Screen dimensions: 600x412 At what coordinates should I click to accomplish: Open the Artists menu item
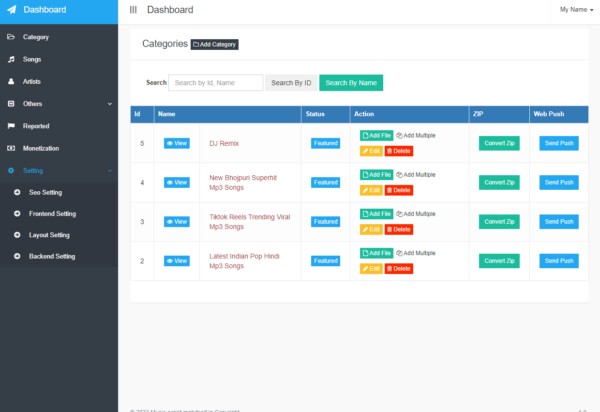point(59,81)
